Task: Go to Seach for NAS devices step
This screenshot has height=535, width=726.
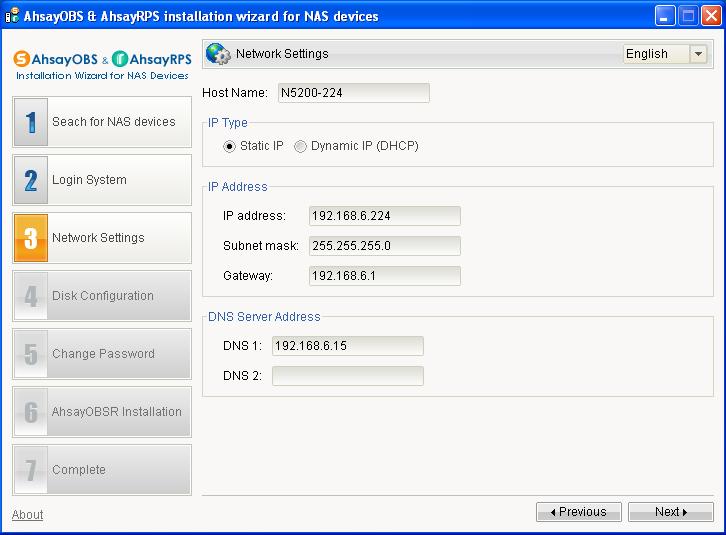Action: tap(102, 122)
